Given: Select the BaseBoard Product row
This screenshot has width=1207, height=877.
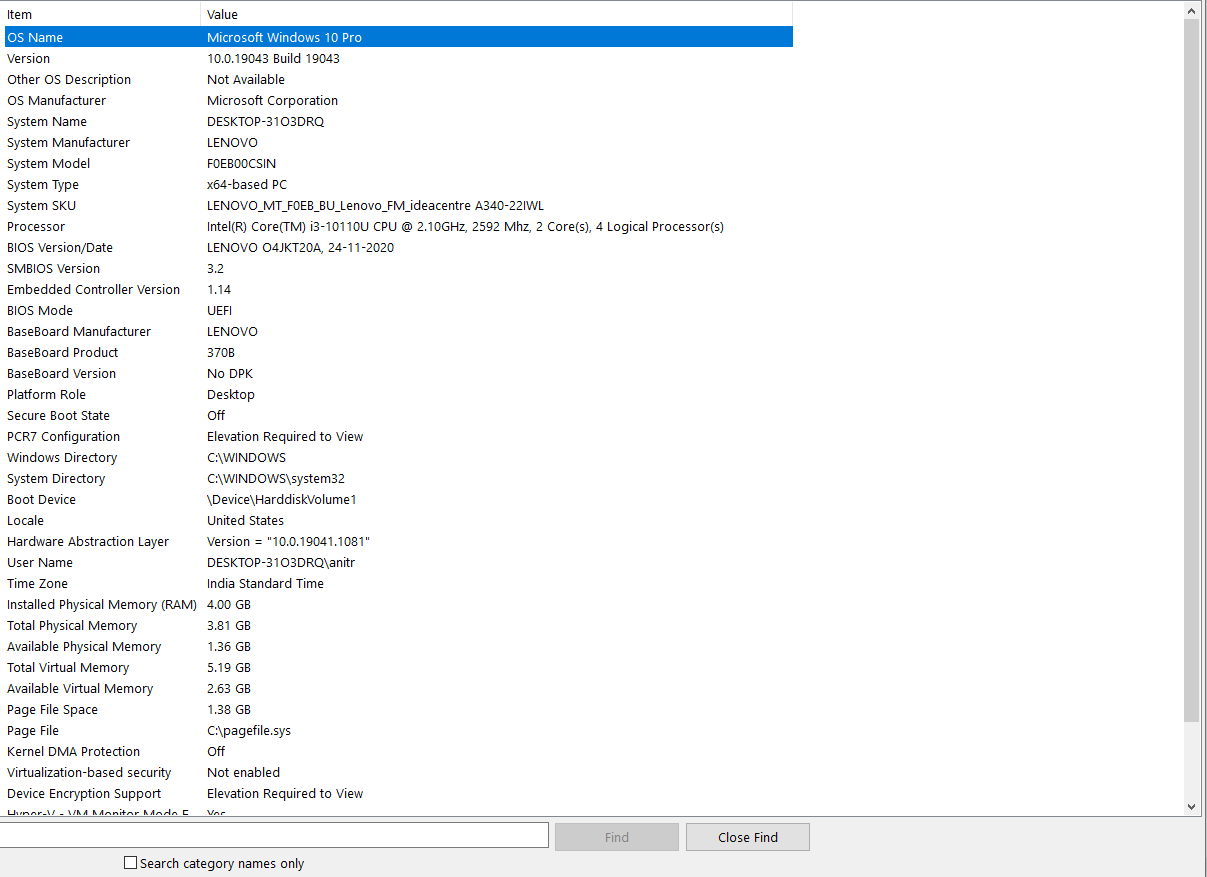Looking at the screenshot, I should click(397, 352).
